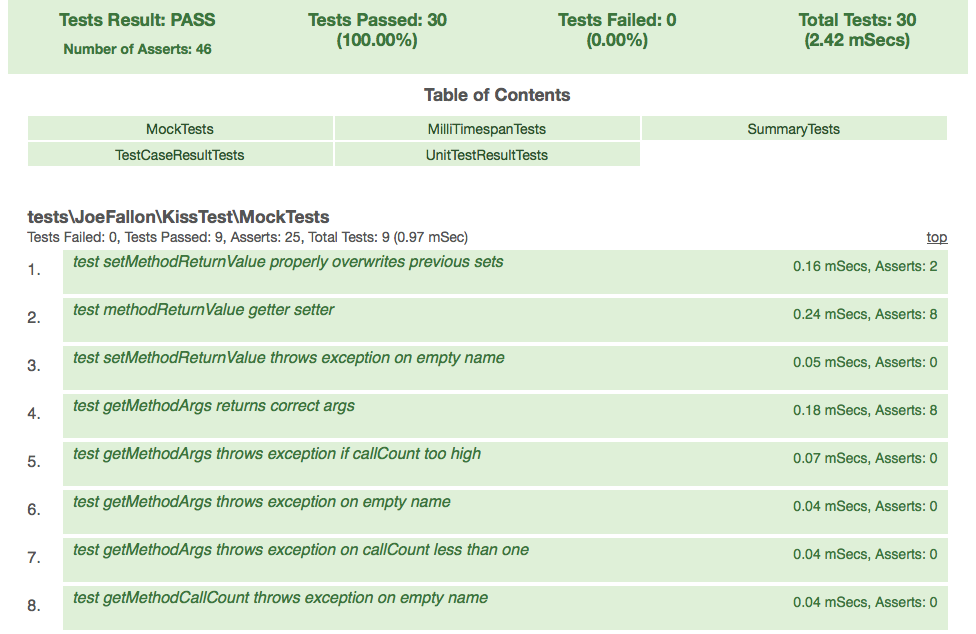Image resolution: width=976 pixels, height=634 pixels.
Task: Open the MockTests table of contents link
Action: (180, 129)
